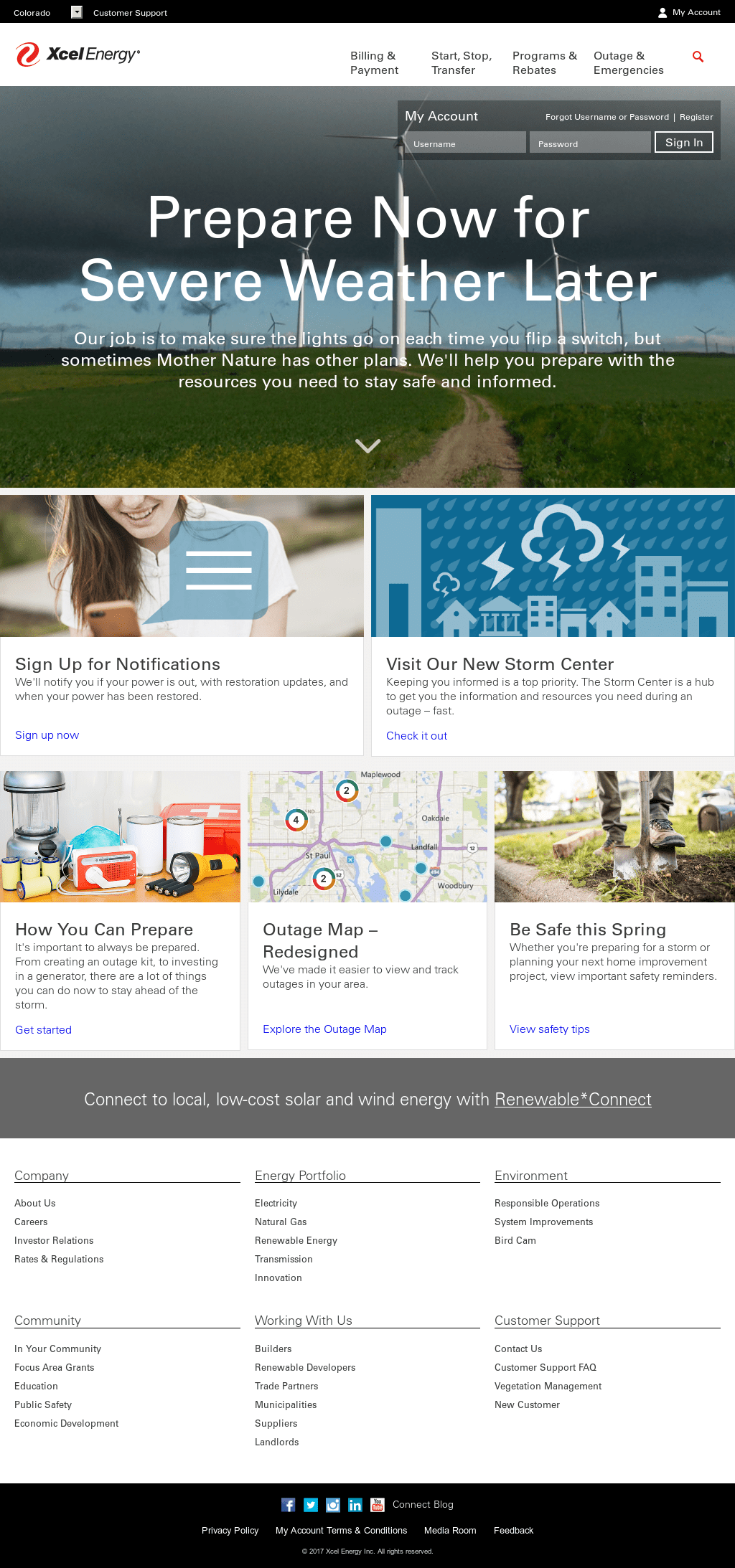735x1568 pixels.
Task: Open the Colorado state dropdown arrow
Action: (x=77, y=12)
